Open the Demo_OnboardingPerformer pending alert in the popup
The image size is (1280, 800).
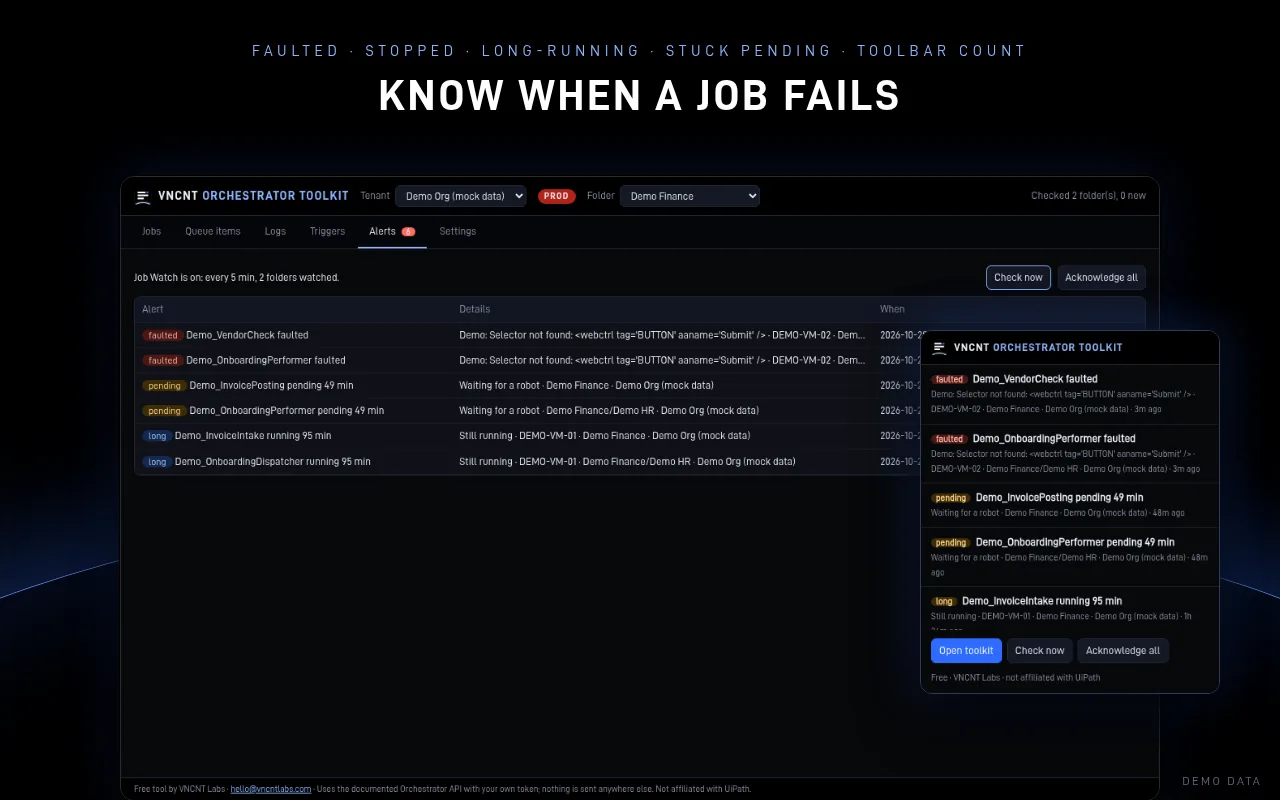click(1070, 557)
